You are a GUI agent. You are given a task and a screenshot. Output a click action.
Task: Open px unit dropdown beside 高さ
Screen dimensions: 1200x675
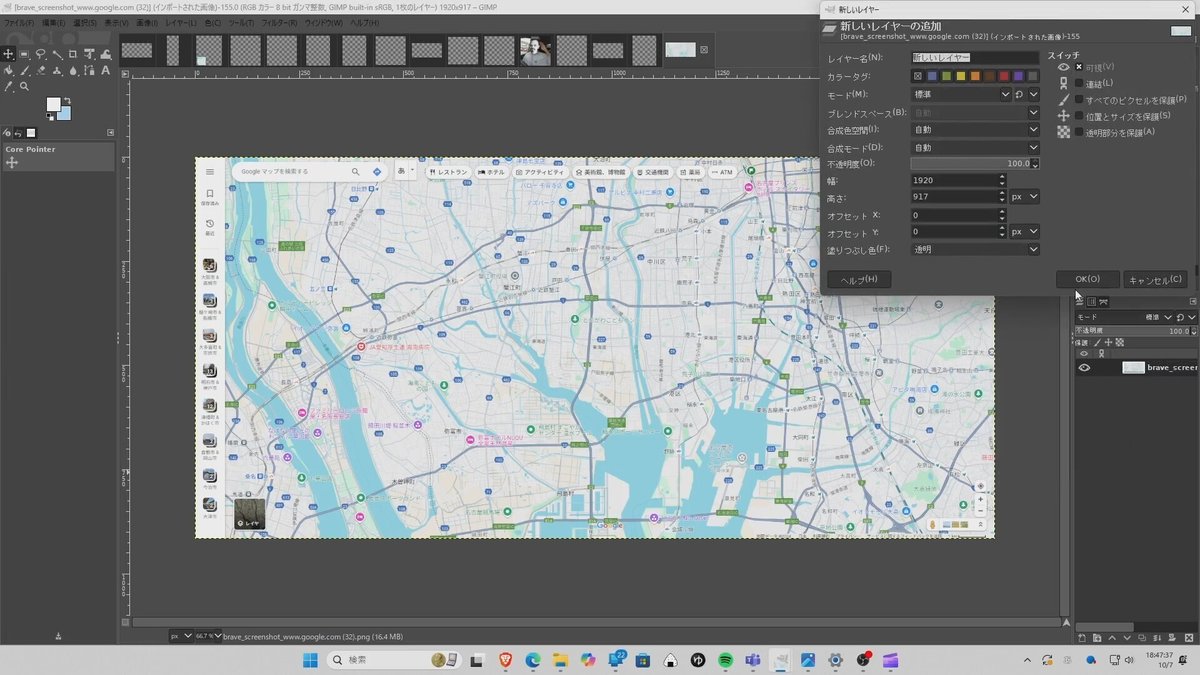(x=1024, y=197)
